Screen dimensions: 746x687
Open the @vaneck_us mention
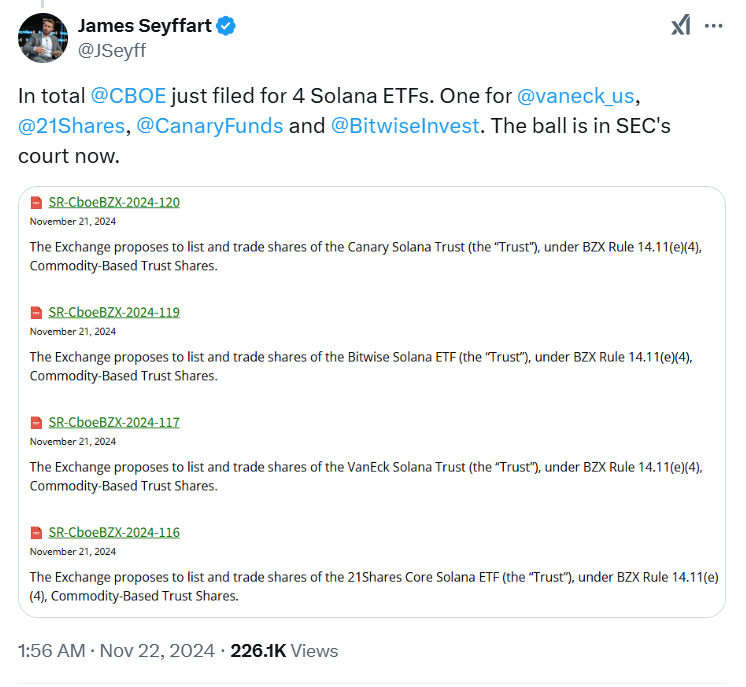click(576, 97)
